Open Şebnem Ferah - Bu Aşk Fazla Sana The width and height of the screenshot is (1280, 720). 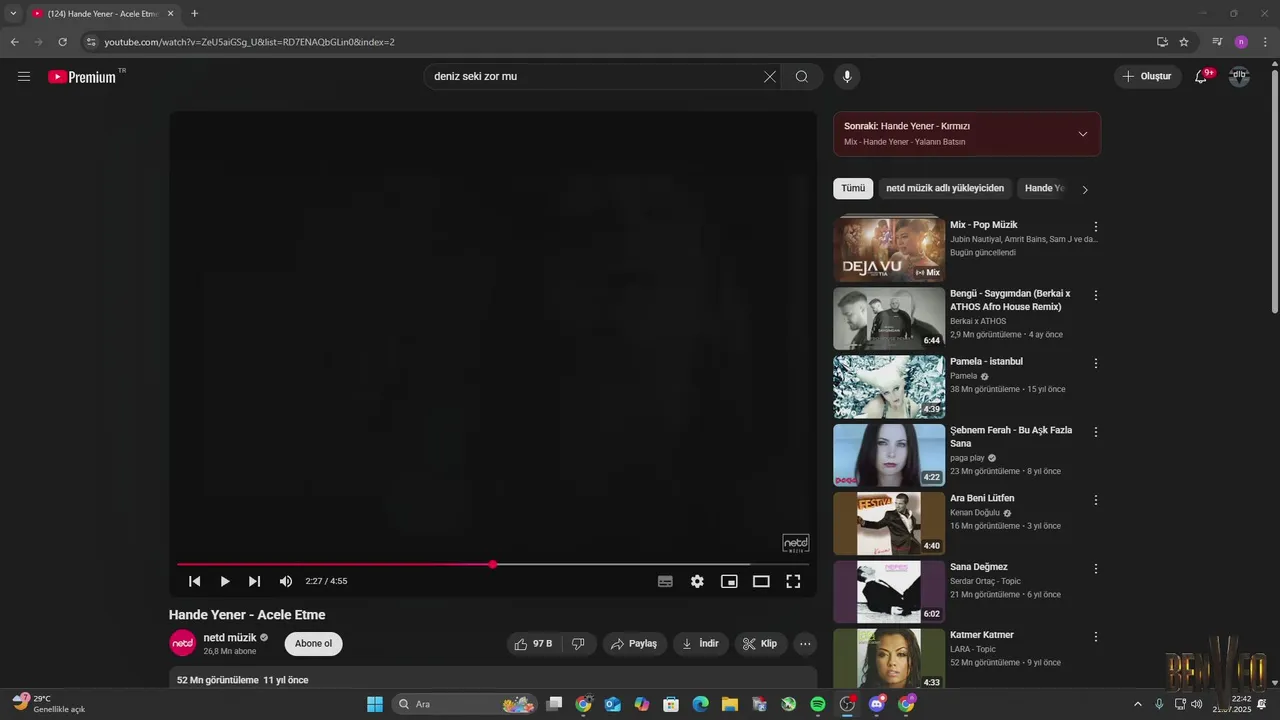(x=1011, y=436)
